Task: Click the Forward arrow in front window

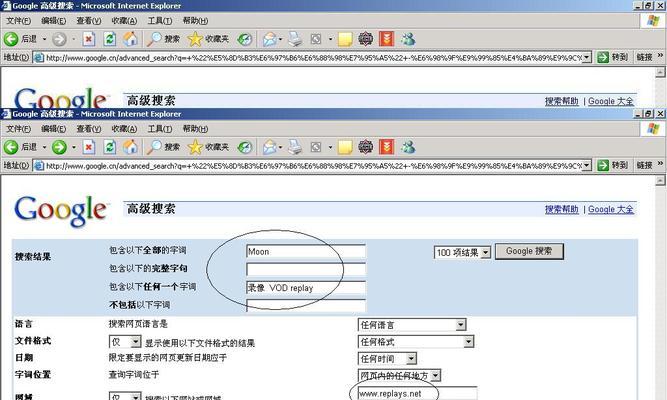Action: pos(59,147)
